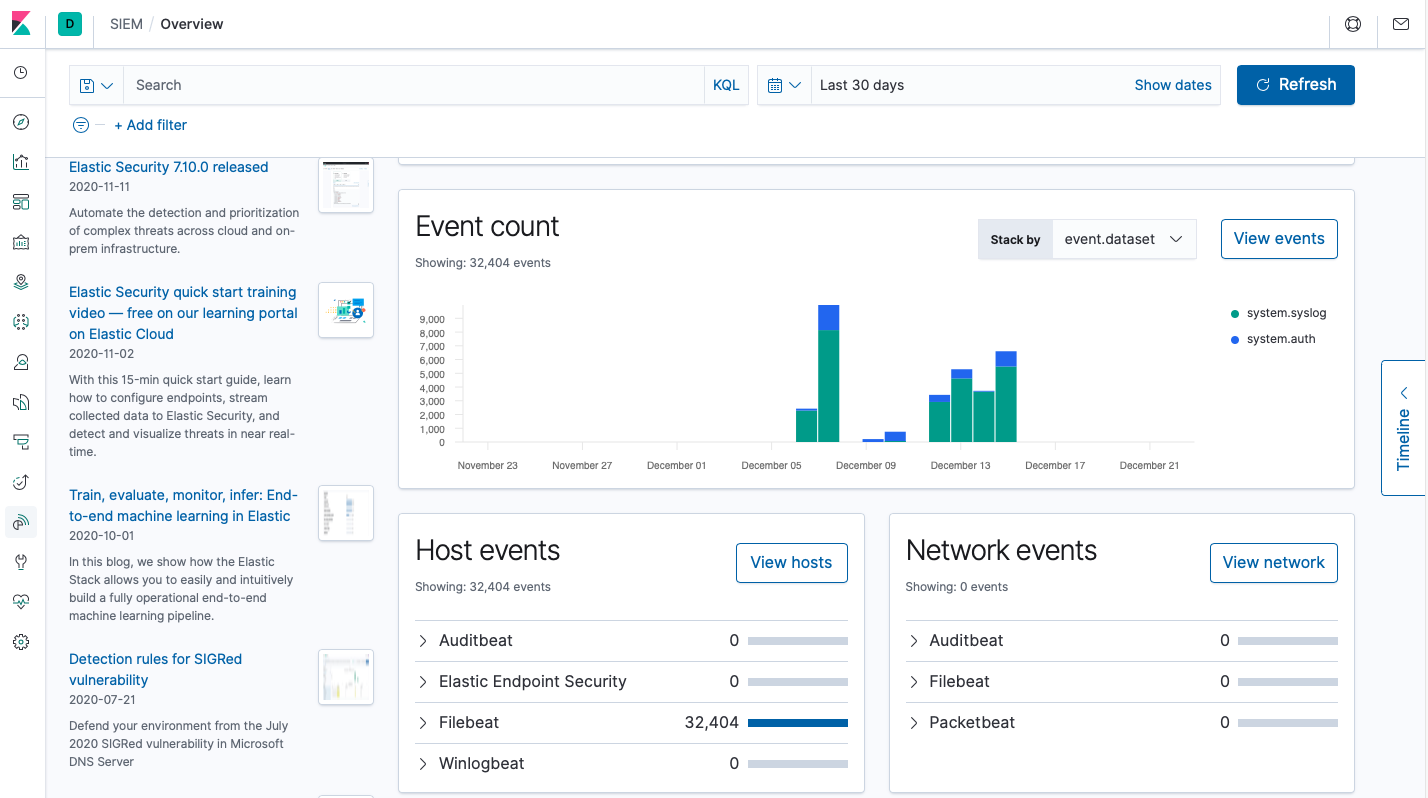
Task: Click the December 13 axis label
Action: click(960, 466)
